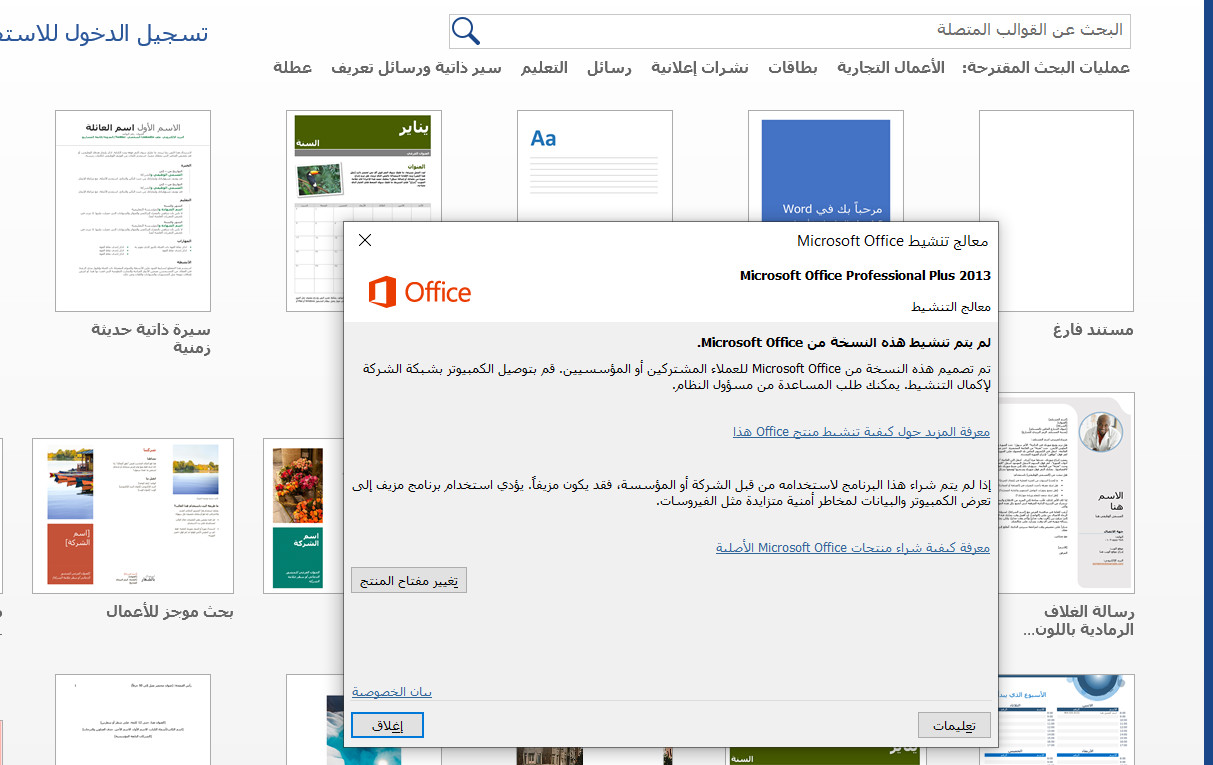Open the link about activating this Office product
This screenshot has height=765, width=1213.
(861, 432)
